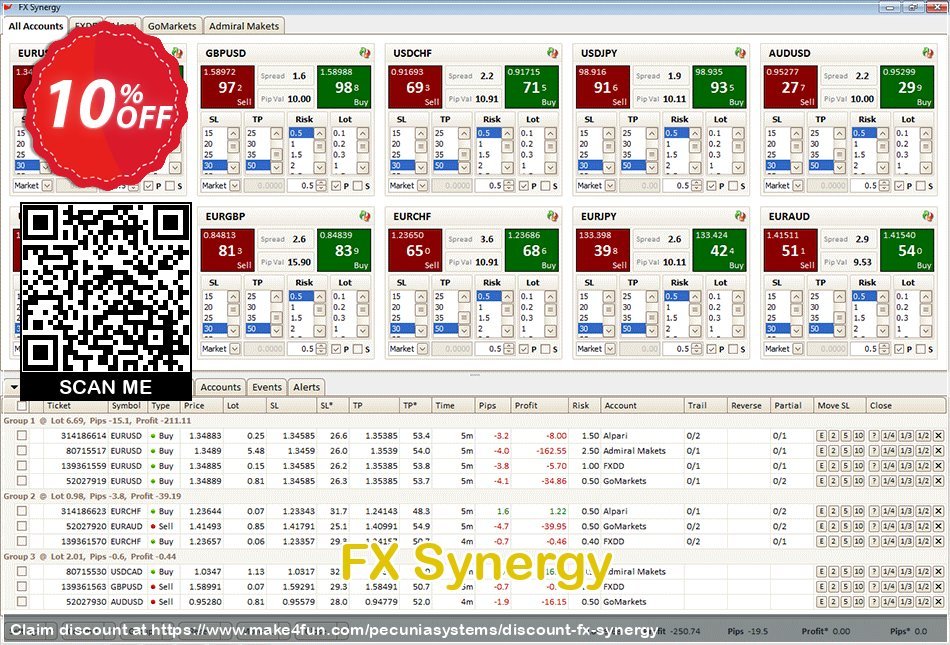The image size is (950, 645).
Task: Switch to the GoMarkets tab
Action: click(x=172, y=26)
